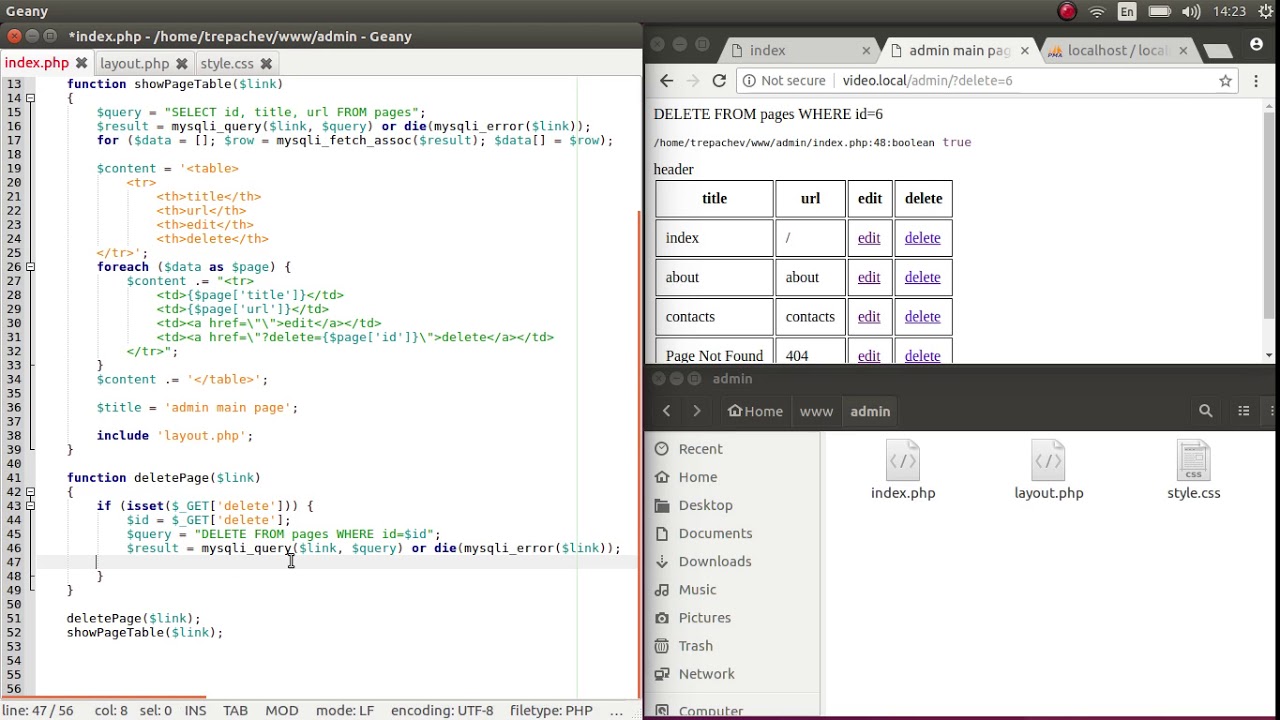Open the system gear menu
This screenshot has width=1280, height=720.
[1266, 12]
